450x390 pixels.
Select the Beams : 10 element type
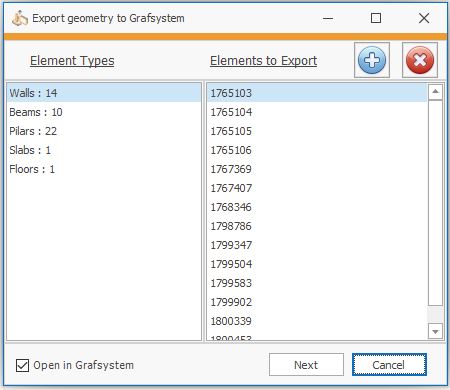[x=104, y=112]
